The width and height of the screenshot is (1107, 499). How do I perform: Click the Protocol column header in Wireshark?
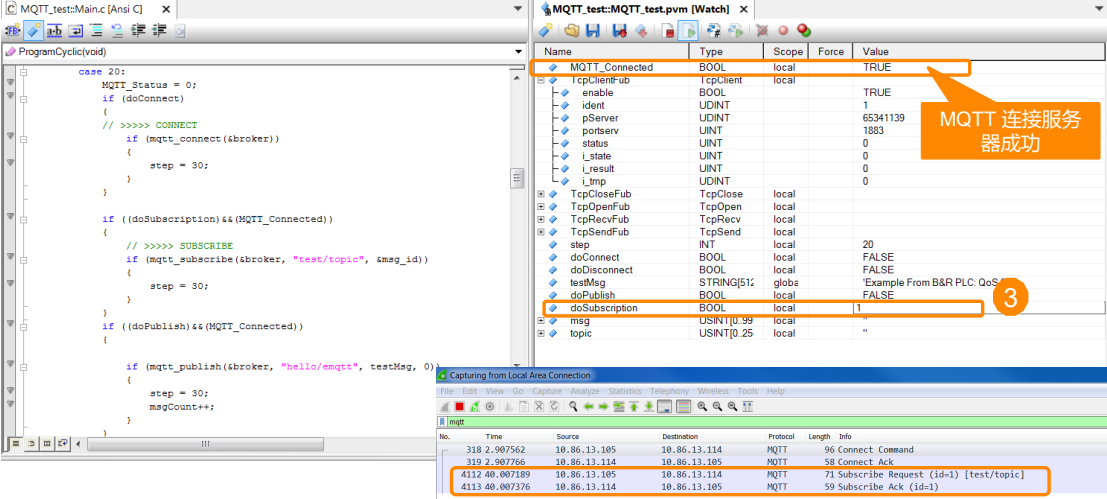tap(782, 437)
